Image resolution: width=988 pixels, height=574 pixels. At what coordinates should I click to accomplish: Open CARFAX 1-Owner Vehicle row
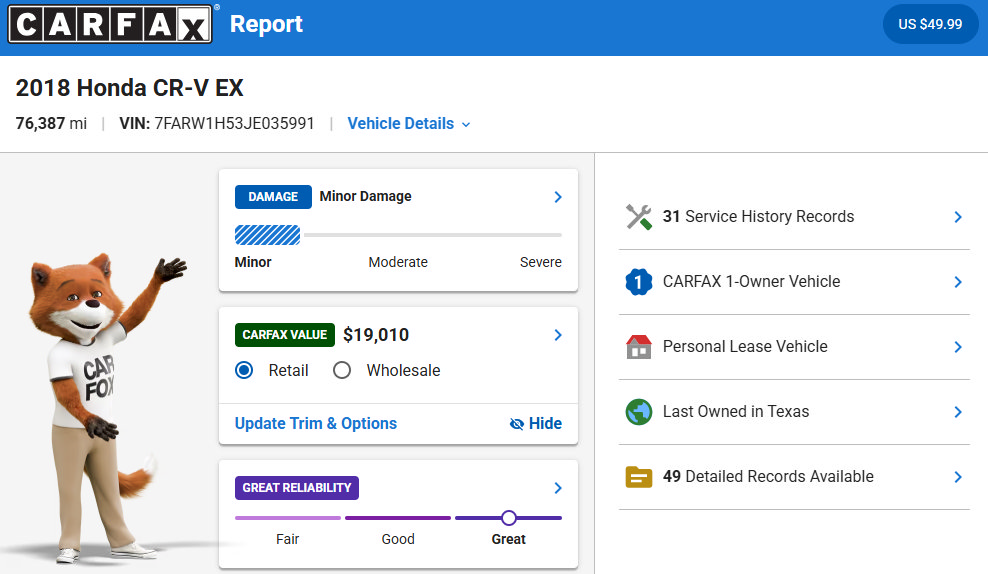(794, 282)
